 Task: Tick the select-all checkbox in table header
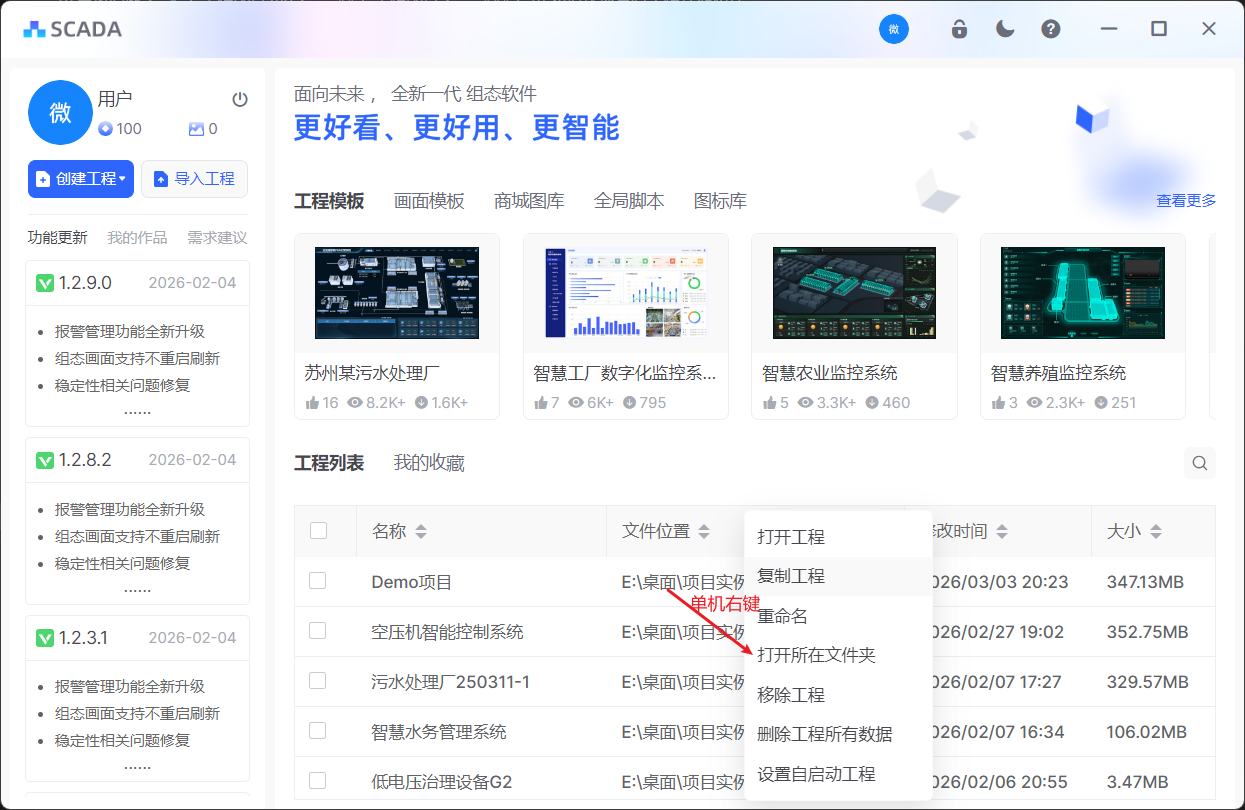coord(318,531)
